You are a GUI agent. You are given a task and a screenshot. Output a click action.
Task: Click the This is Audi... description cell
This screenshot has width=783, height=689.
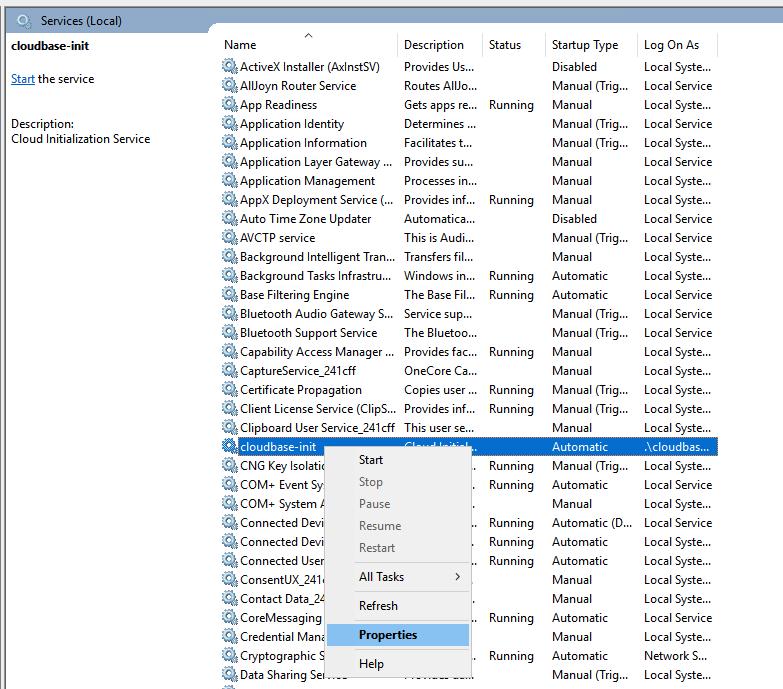coord(439,238)
